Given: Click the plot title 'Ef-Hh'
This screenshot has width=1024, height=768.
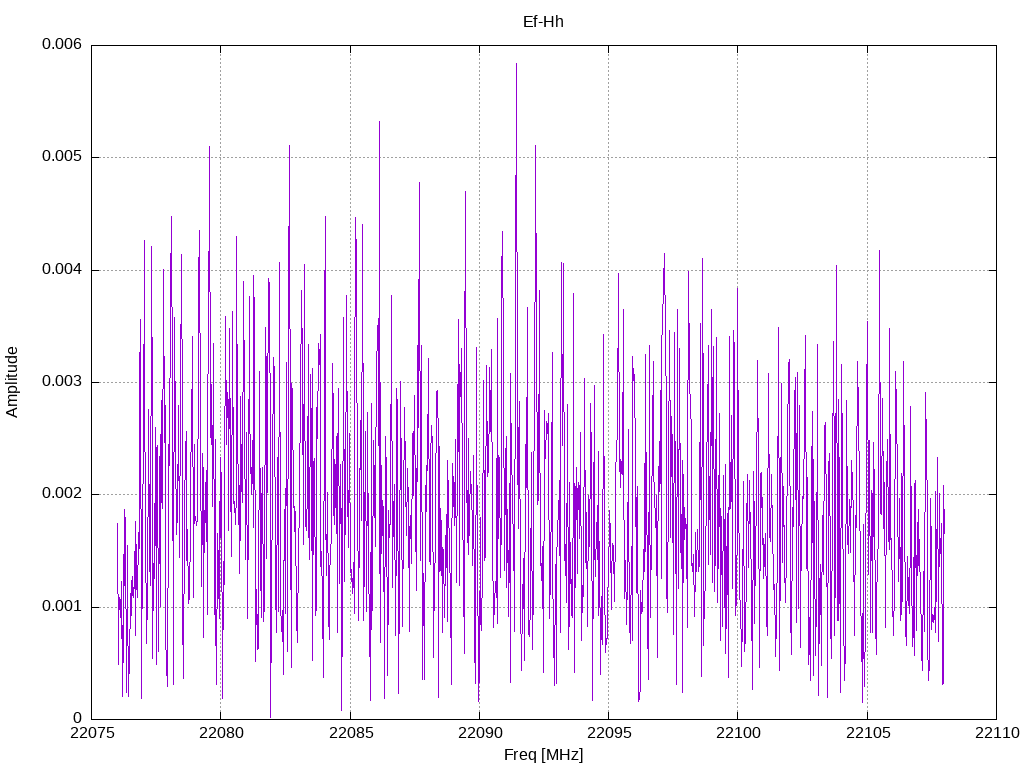Looking at the screenshot, I should coord(543,22).
